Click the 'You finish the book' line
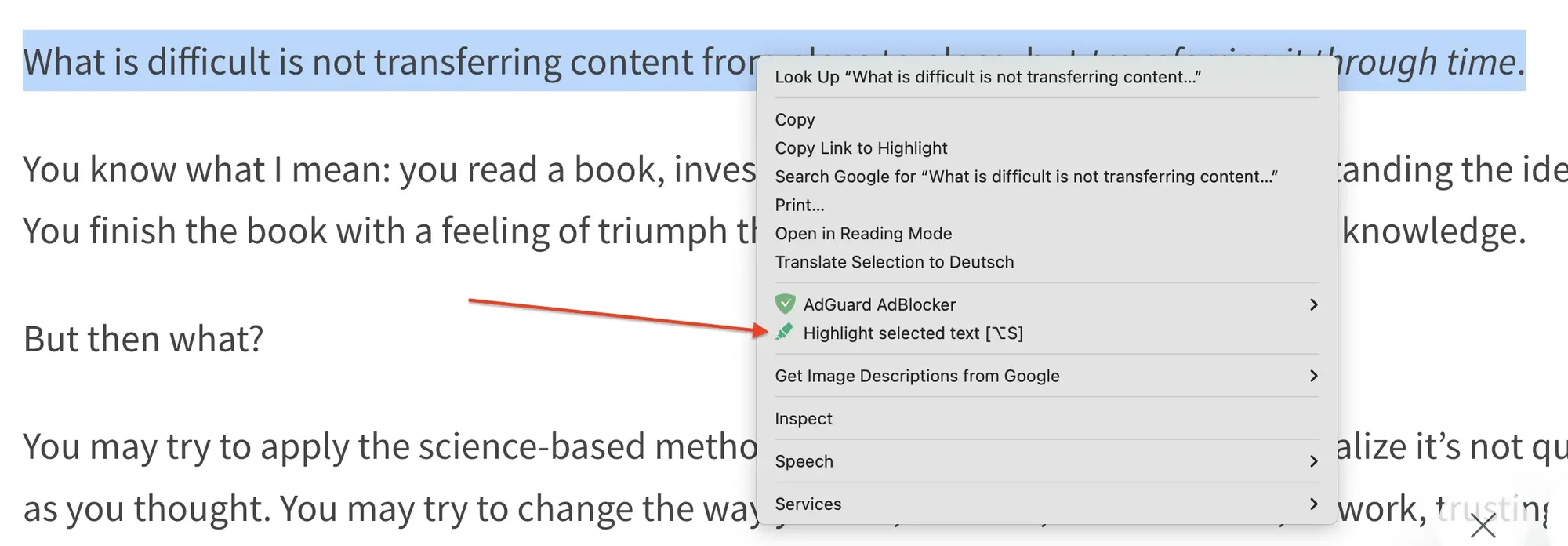Screen dimensions: 1568x546 (x=390, y=231)
